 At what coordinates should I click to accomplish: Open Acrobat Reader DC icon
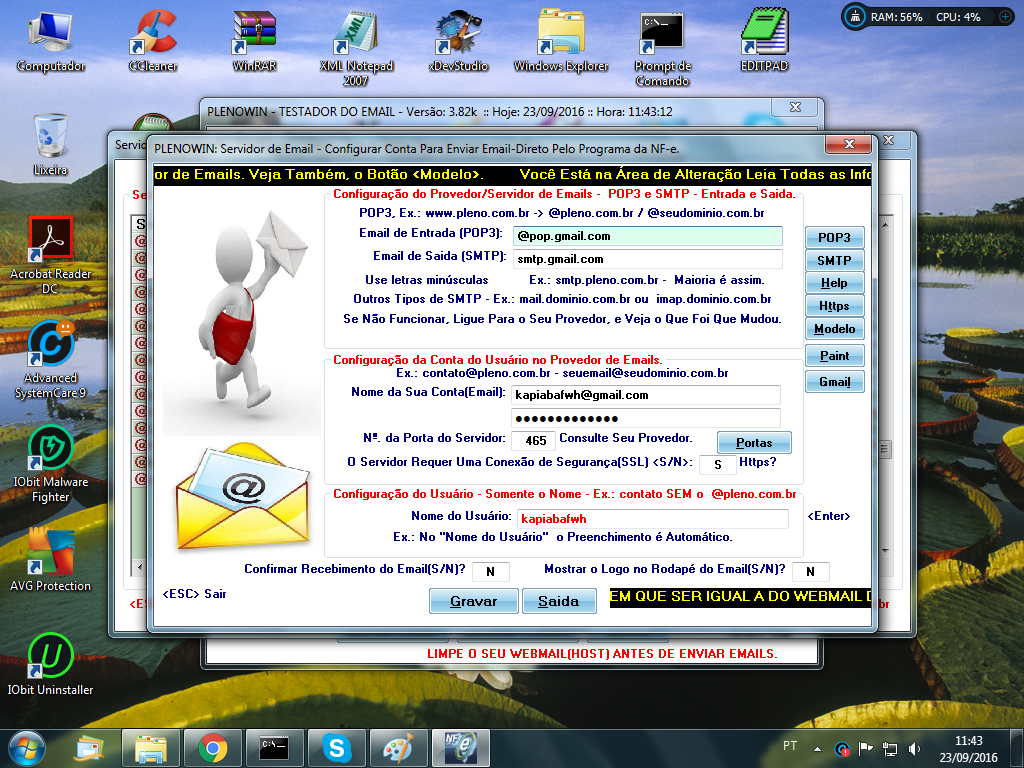point(50,256)
